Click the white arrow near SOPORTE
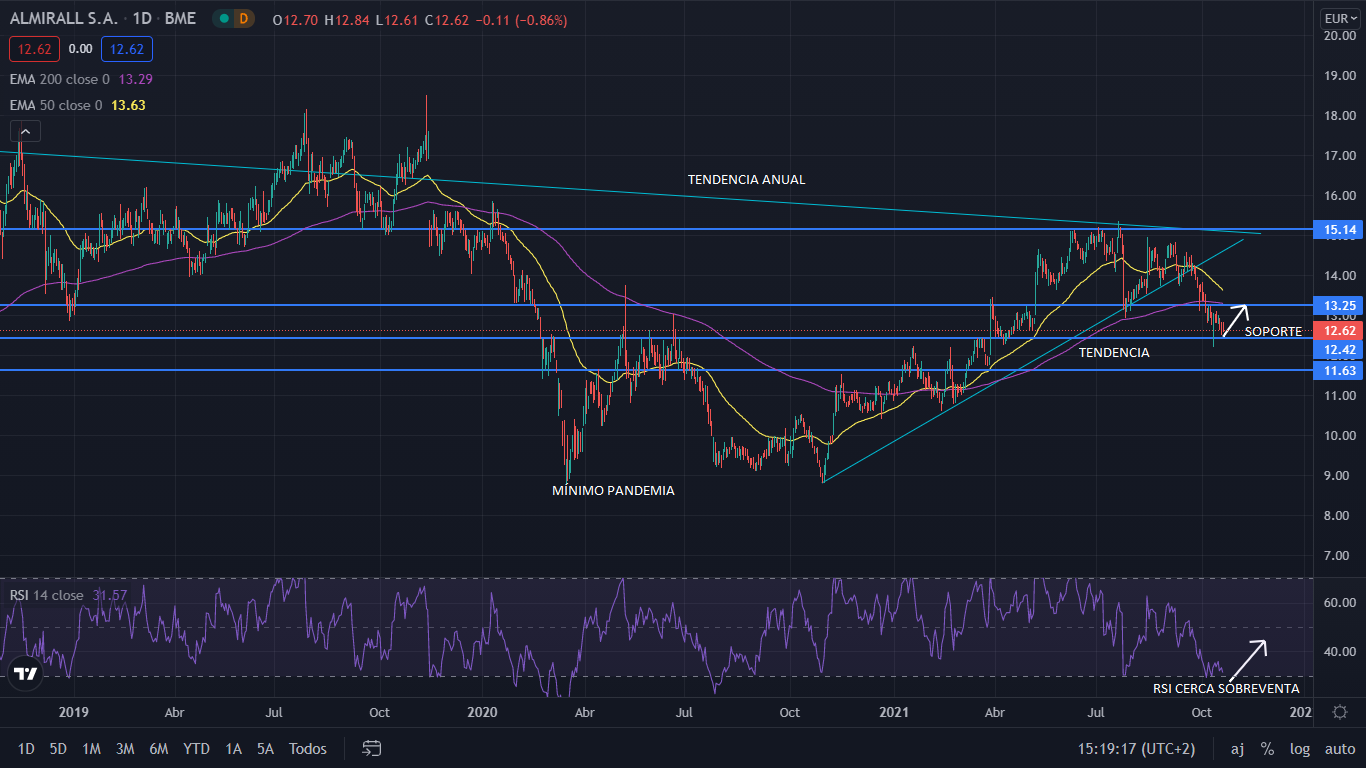Viewport: 1366px width, 768px height. point(1235,320)
